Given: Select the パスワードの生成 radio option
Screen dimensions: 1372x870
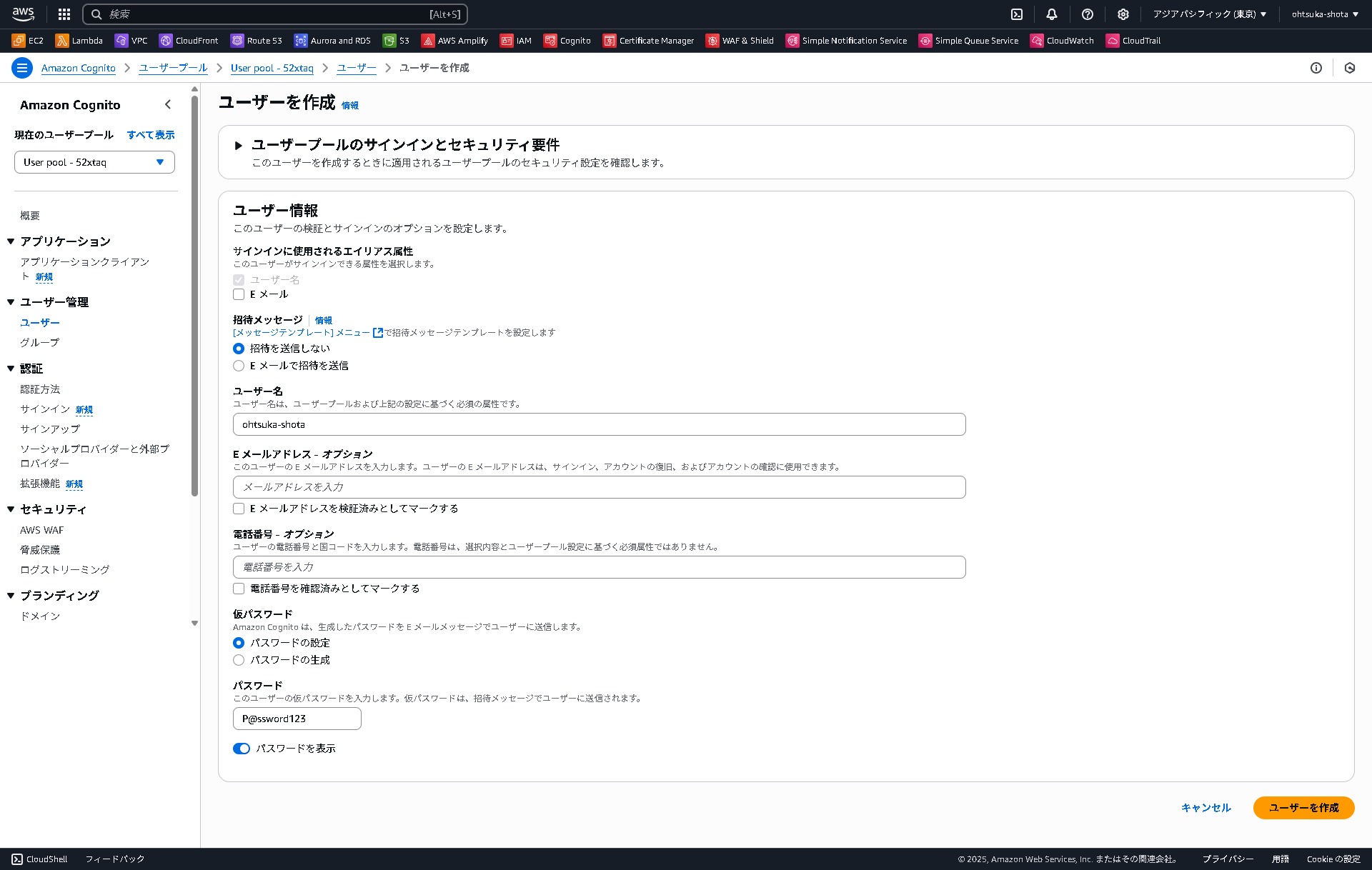Looking at the screenshot, I should point(239,660).
